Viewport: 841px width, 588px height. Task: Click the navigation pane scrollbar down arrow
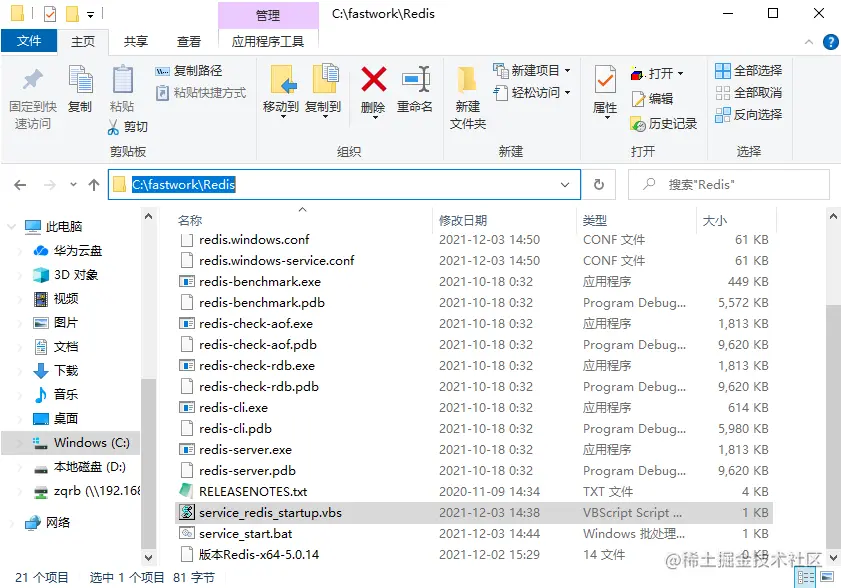pos(149,557)
